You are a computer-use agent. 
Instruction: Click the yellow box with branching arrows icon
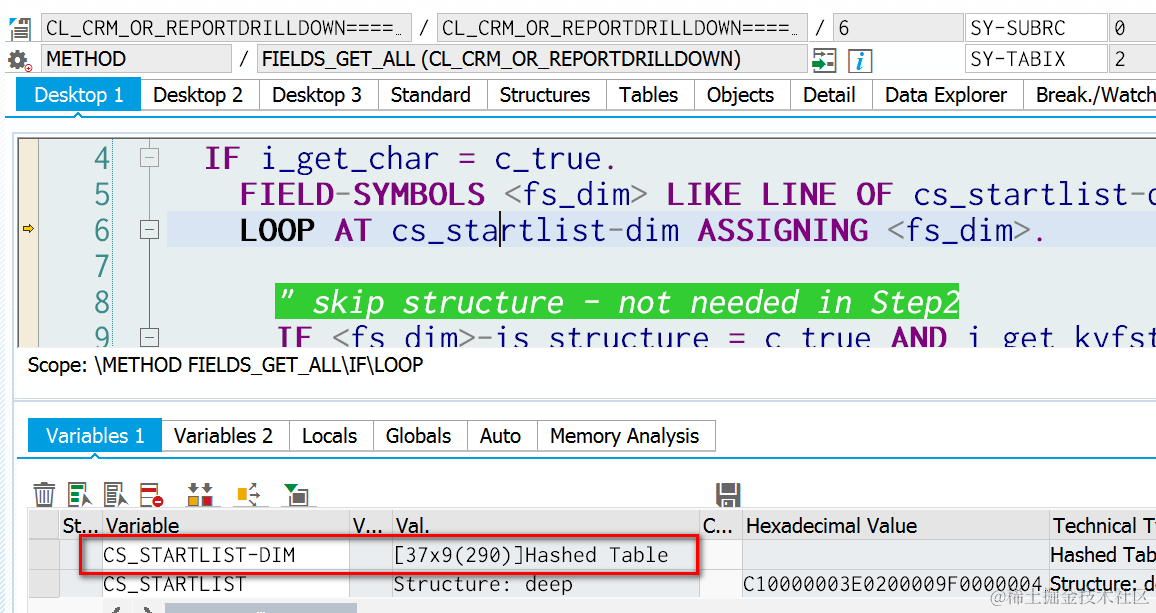(248, 494)
